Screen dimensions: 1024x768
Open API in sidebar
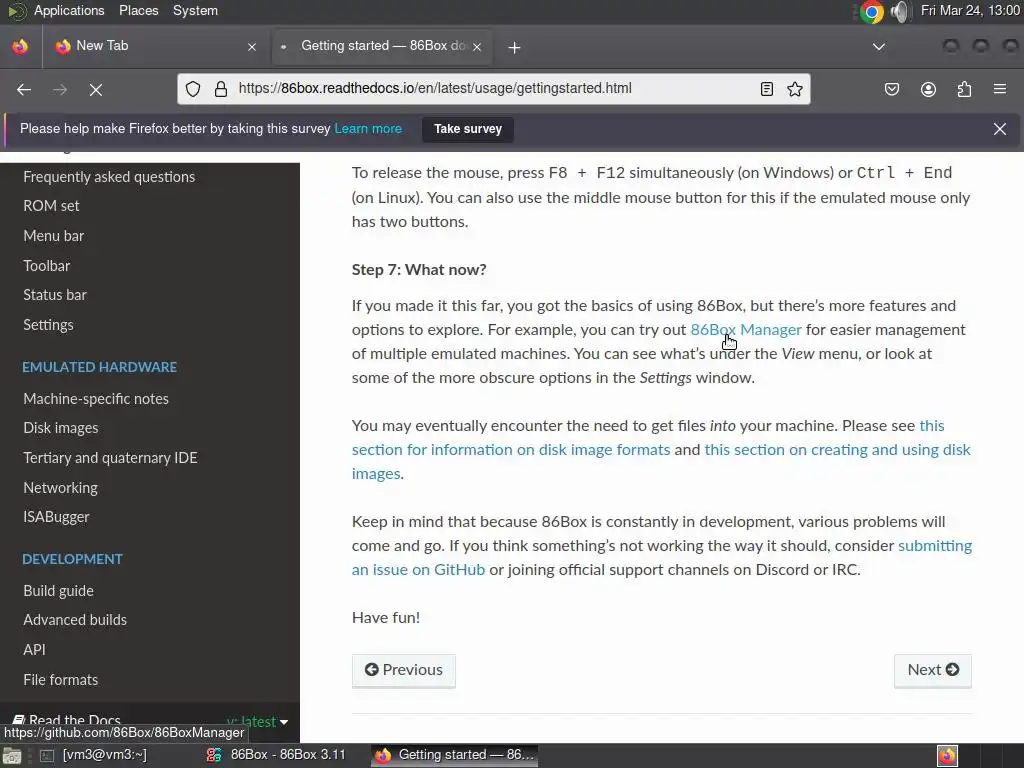[35, 650]
